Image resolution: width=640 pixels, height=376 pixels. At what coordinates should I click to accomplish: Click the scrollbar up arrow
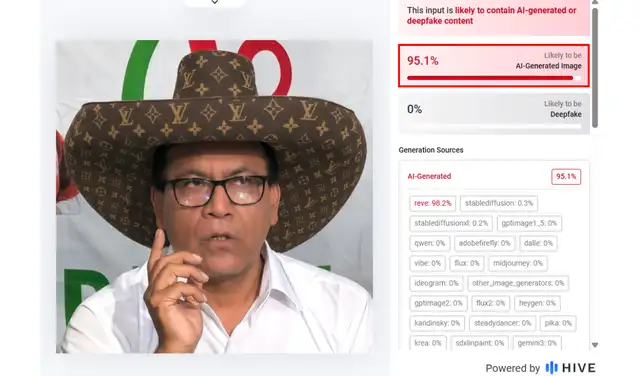click(595, 2)
